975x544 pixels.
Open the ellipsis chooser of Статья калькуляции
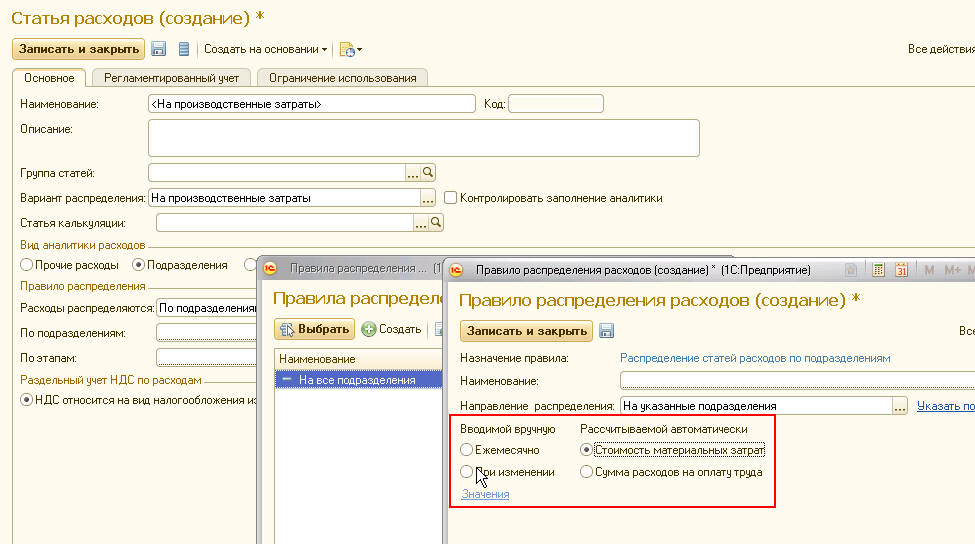[x=421, y=222]
